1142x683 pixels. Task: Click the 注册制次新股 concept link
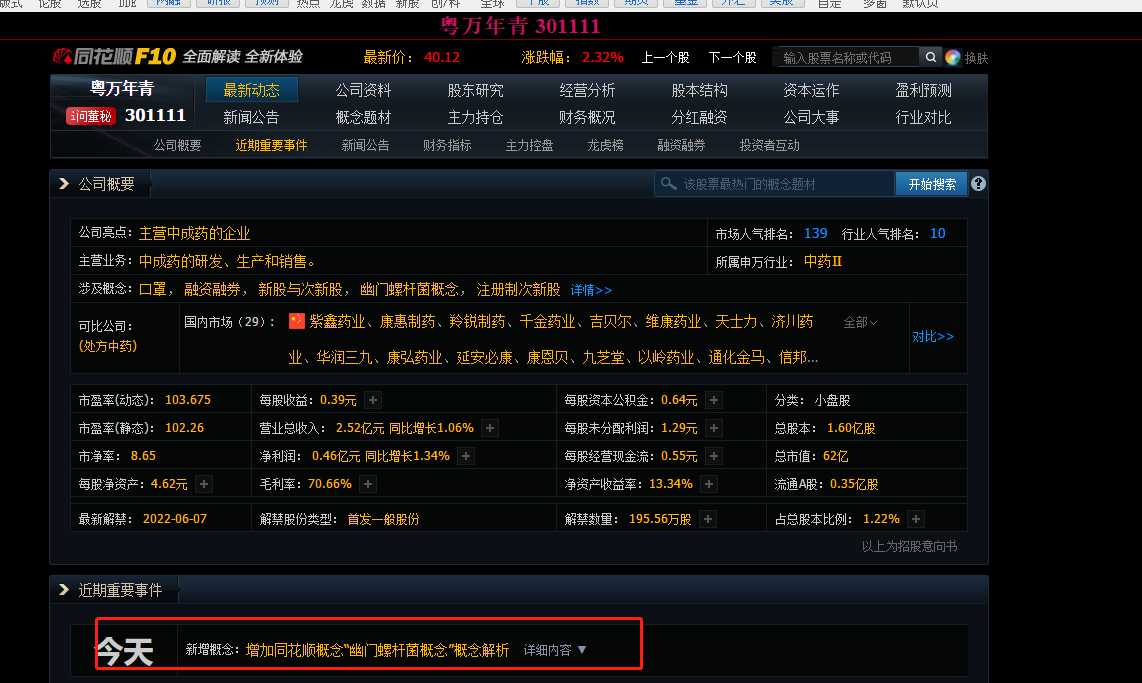pos(519,289)
